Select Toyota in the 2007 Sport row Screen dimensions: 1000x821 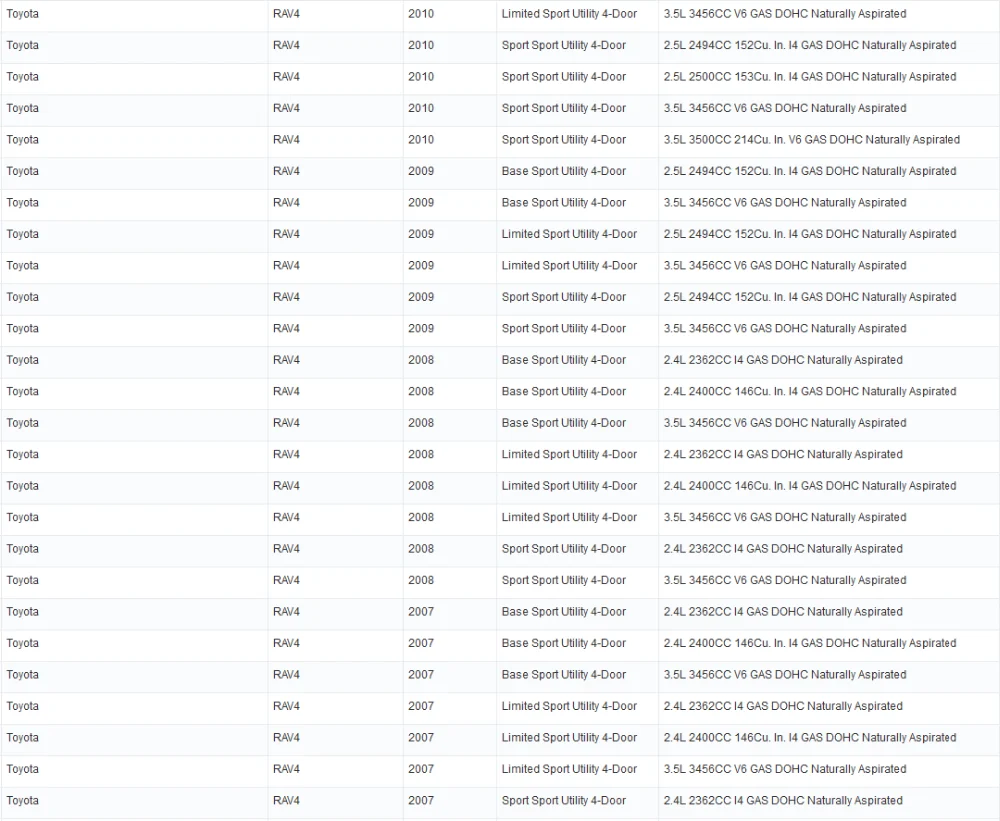coord(22,801)
